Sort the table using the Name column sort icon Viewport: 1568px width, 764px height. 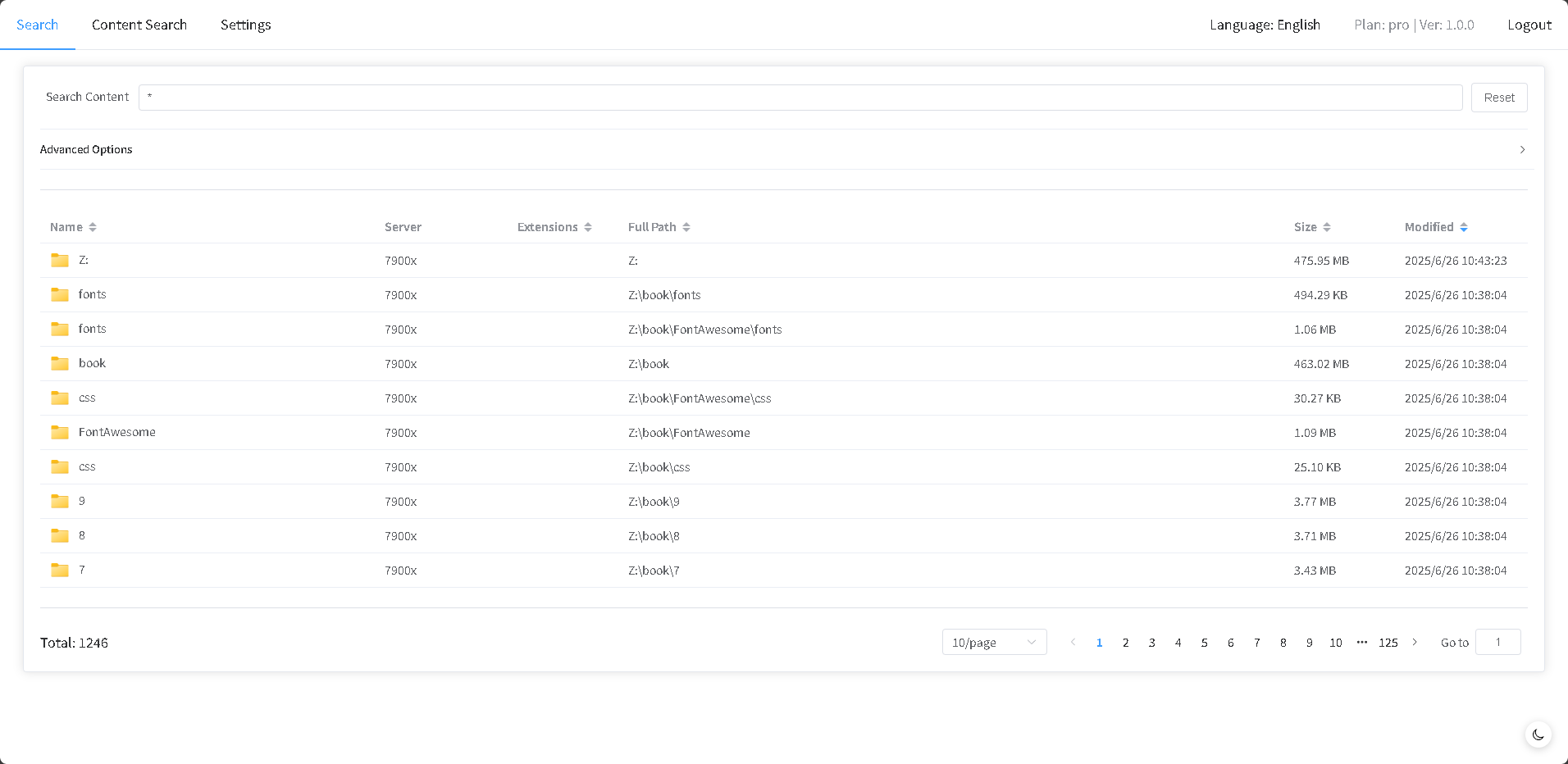[x=92, y=227]
